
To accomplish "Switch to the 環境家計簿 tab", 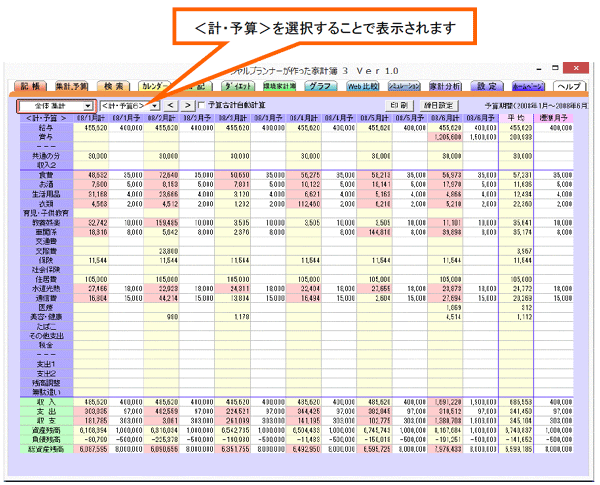I will pos(279,86).
